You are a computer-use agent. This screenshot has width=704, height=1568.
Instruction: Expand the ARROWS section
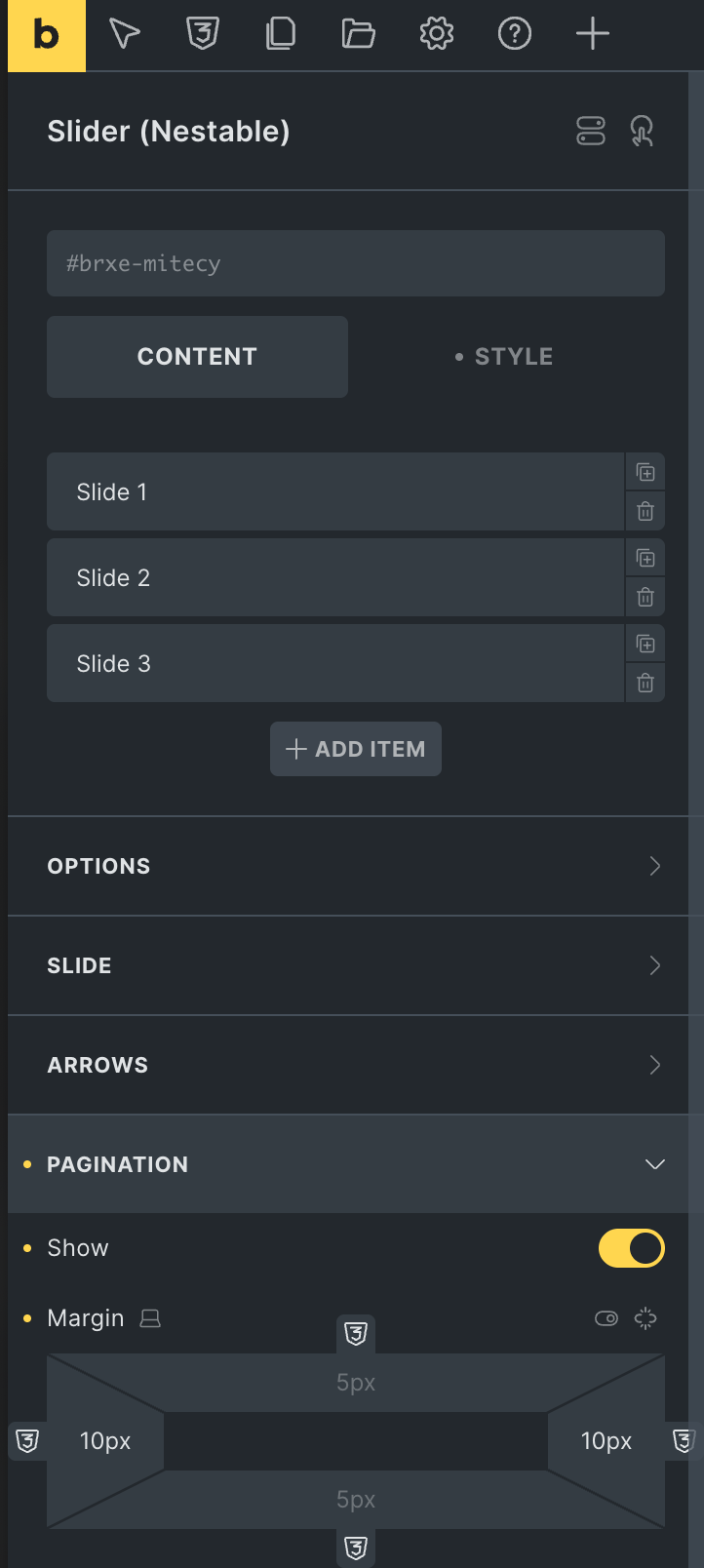(351, 1064)
